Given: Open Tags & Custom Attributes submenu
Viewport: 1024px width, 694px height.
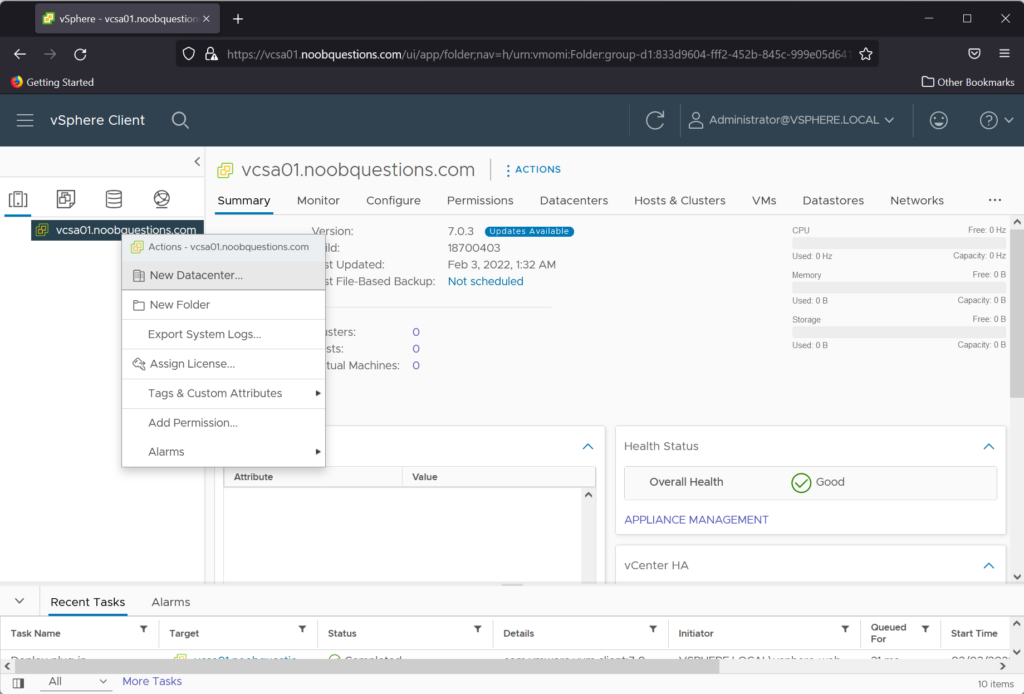Looking at the screenshot, I should (223, 393).
